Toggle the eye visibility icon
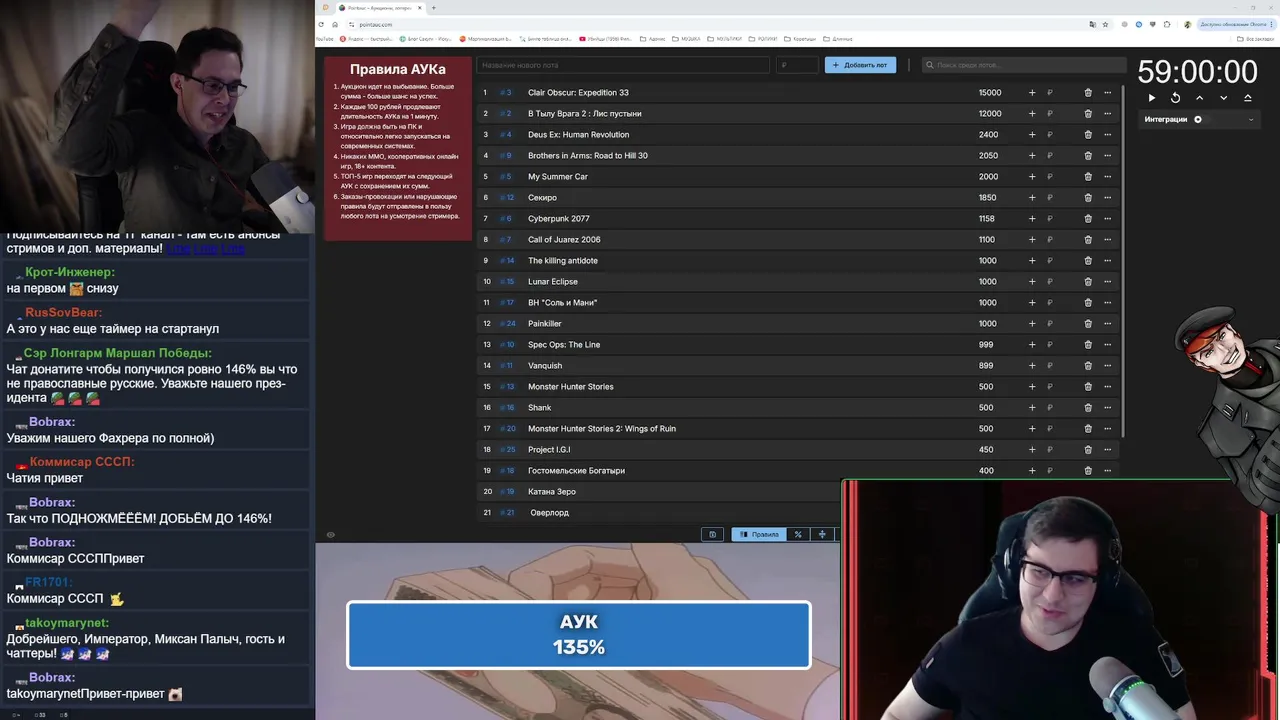The image size is (1280, 720). pyautogui.click(x=330, y=534)
